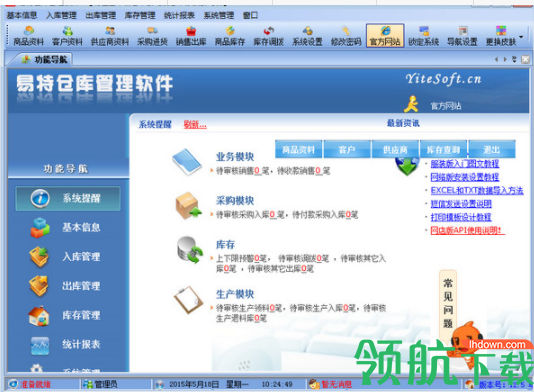This screenshot has width=534, height=392.
Task: Open 服装版入门图文教程 link
Action: tap(465, 164)
